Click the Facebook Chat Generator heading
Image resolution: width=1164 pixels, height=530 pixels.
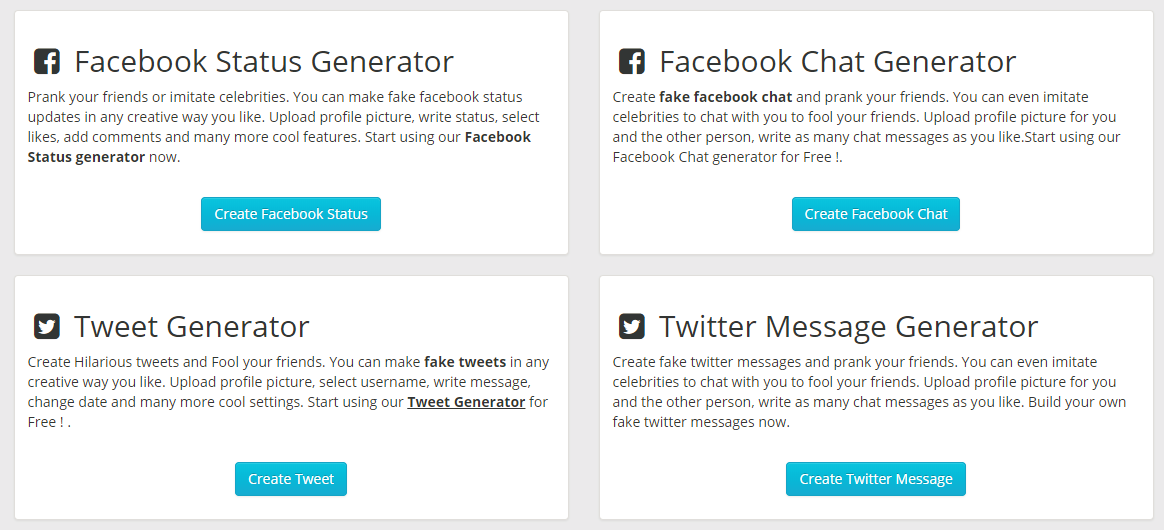tap(837, 62)
